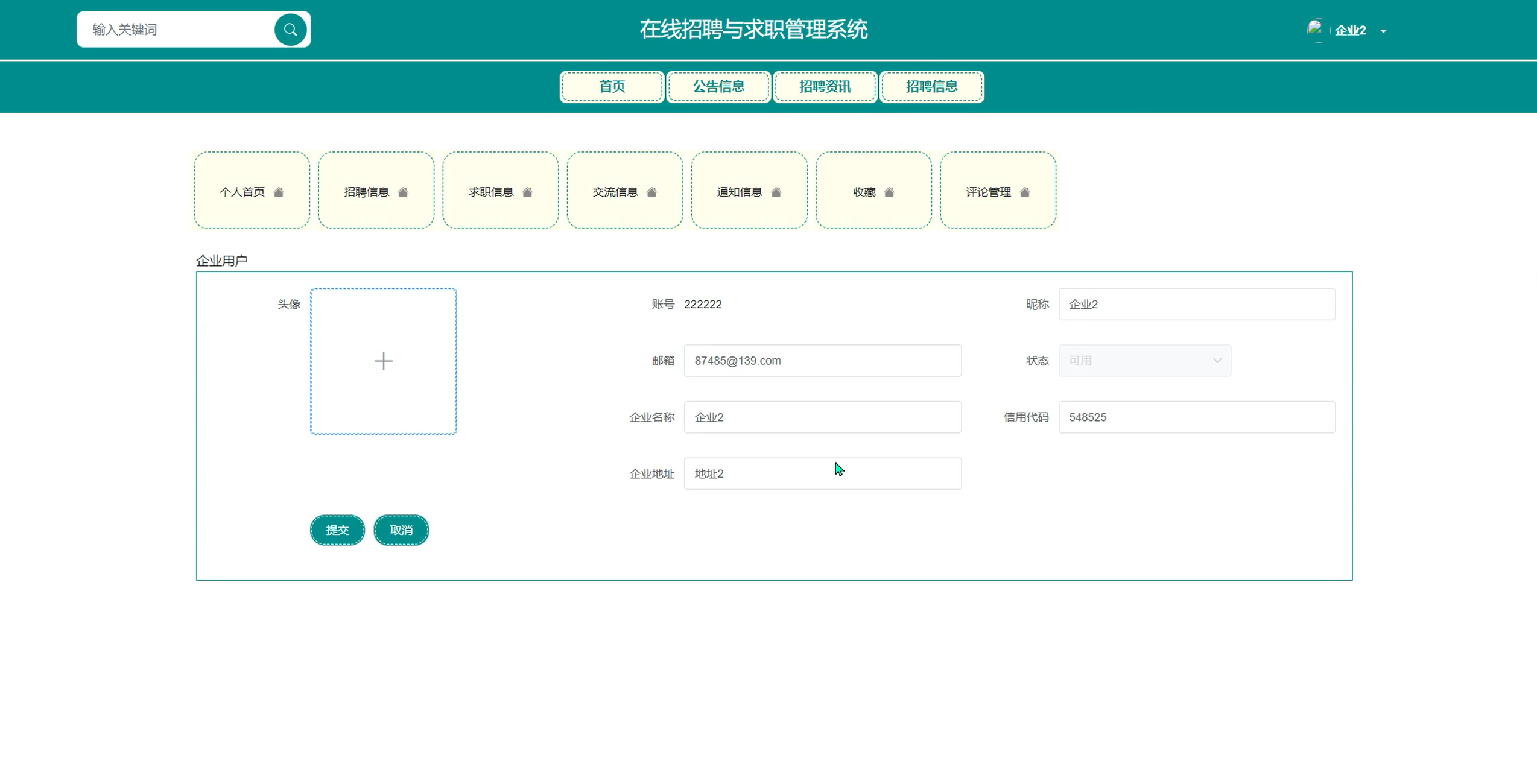Viewport: 1537px width, 784px height.
Task: Click the search magnifier icon
Action: 290,30
